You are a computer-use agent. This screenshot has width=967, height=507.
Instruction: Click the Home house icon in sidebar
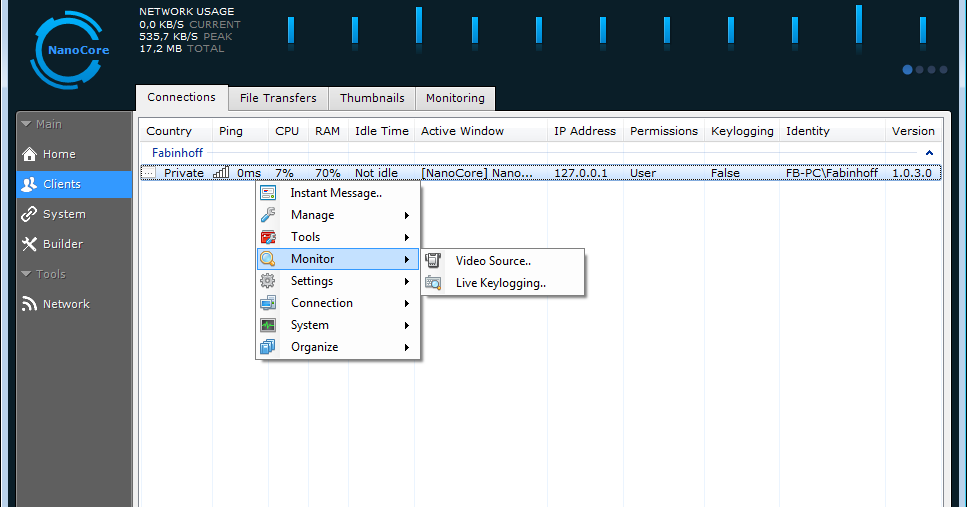29,154
